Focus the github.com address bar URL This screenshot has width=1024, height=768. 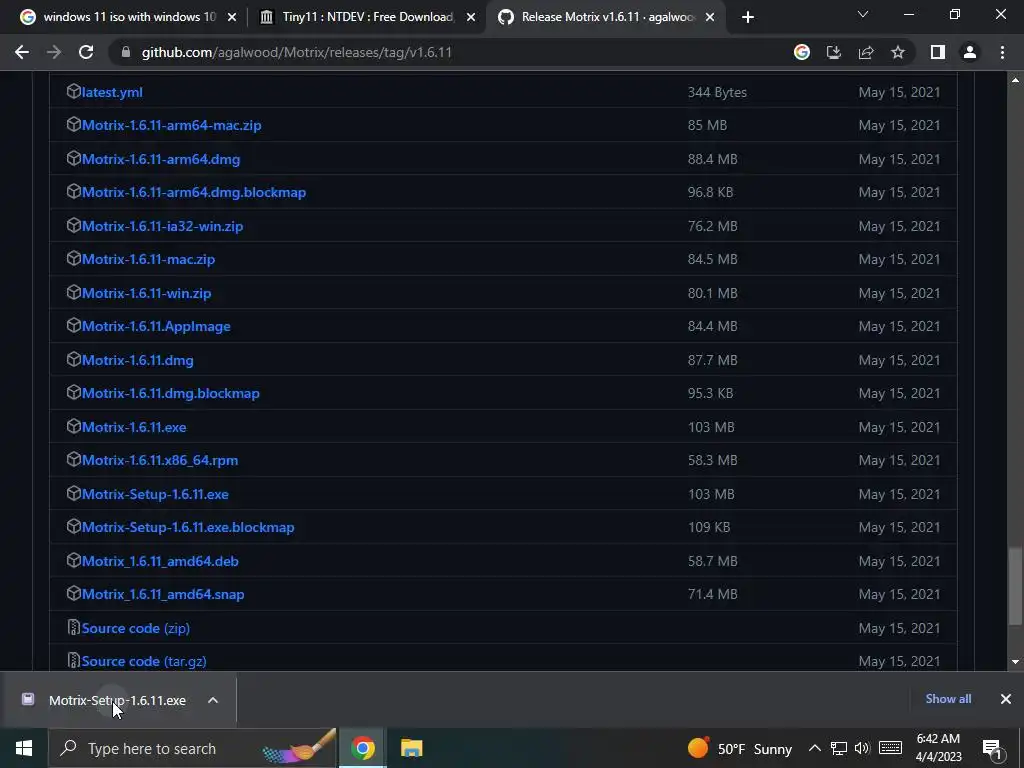[x=296, y=52]
